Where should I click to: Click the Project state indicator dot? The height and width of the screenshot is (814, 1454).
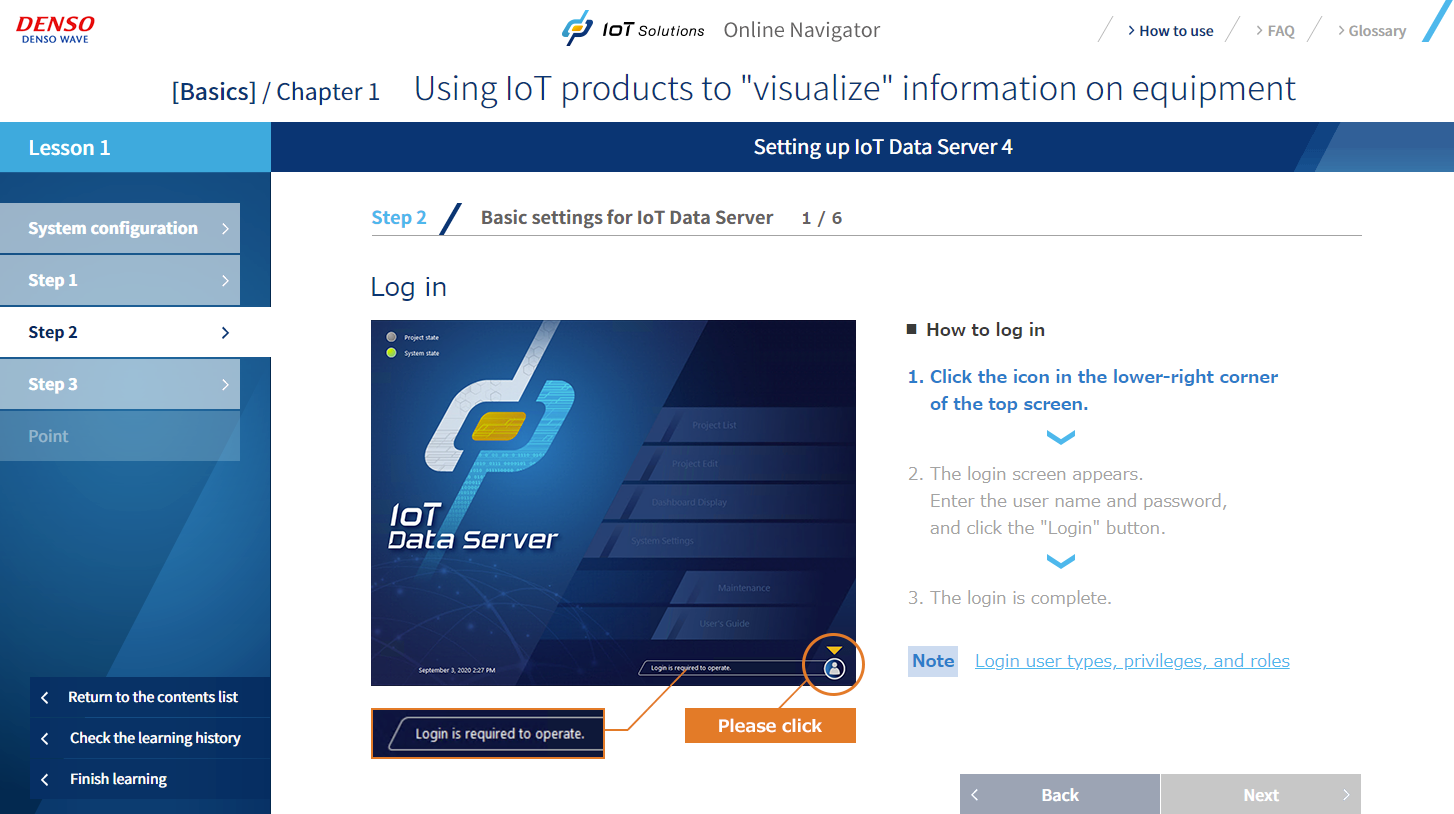point(391,338)
